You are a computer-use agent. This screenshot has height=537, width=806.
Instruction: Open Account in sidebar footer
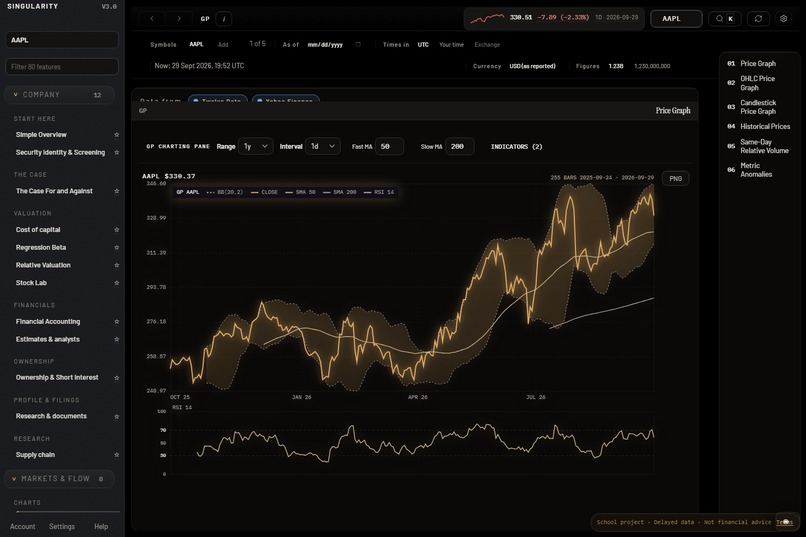(23, 527)
